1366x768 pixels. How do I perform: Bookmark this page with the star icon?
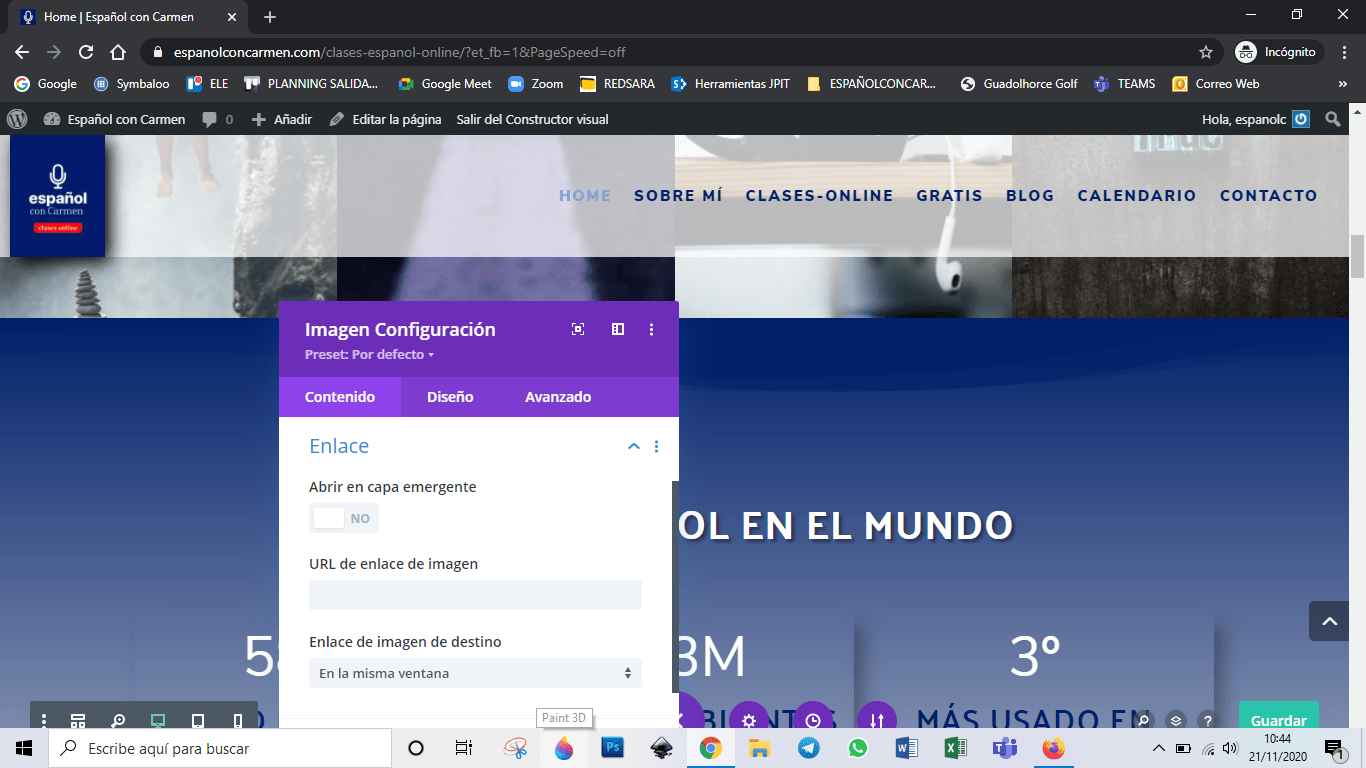tap(1206, 52)
